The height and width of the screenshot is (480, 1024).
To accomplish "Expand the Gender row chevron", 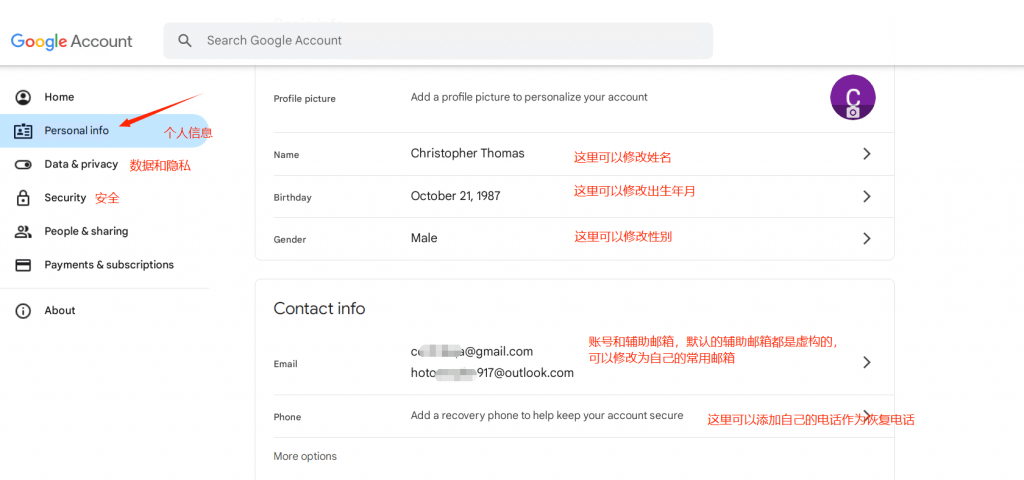I will pos(867,238).
